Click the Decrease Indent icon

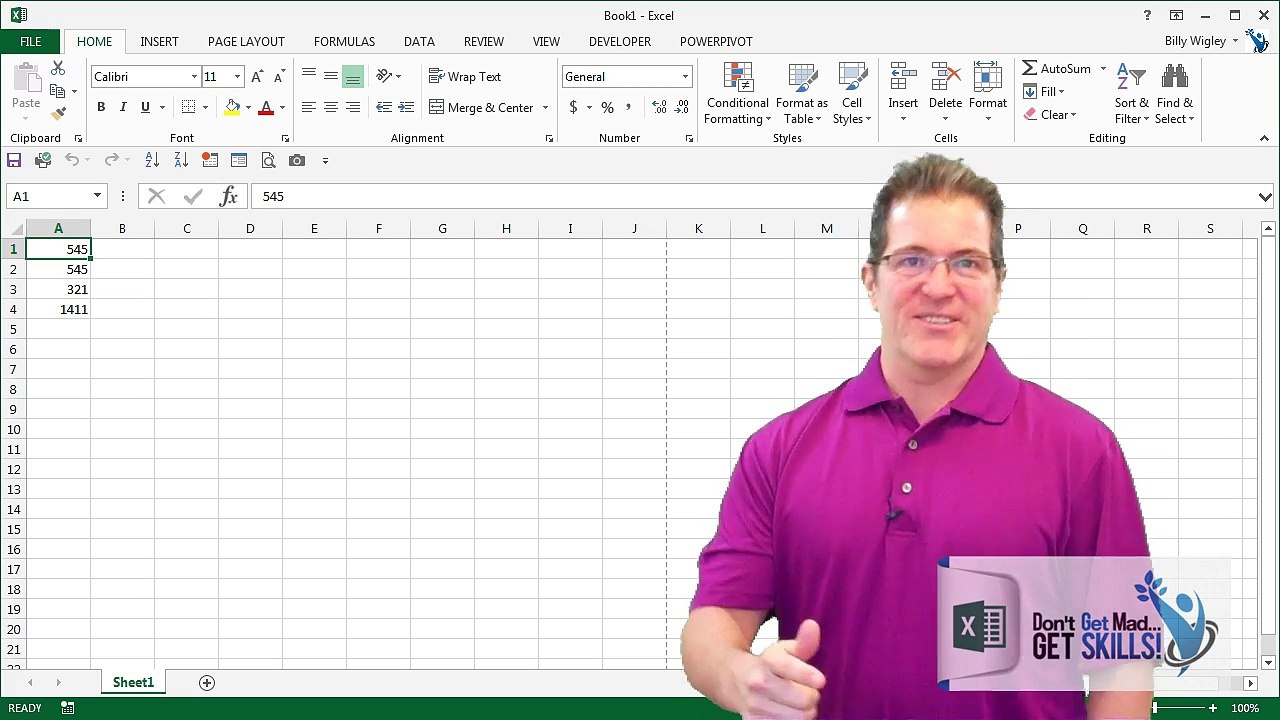point(384,107)
